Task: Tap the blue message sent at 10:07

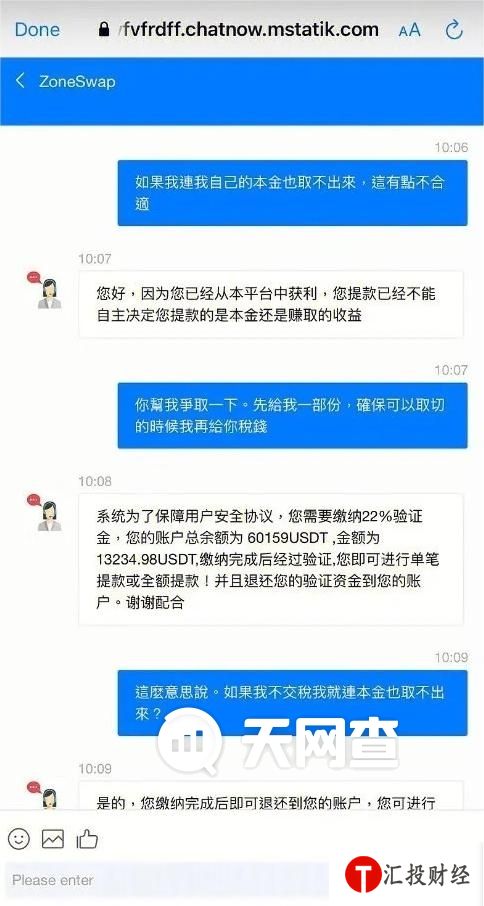Action: point(292,415)
